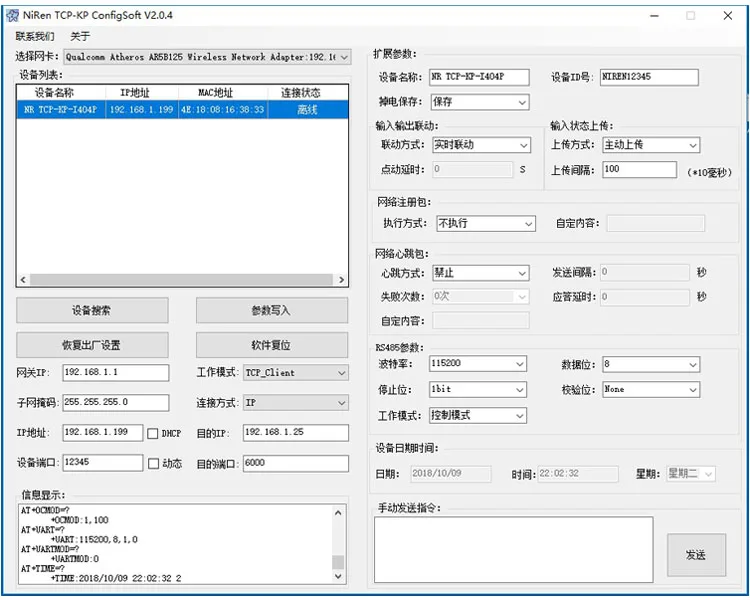The width and height of the screenshot is (750, 600).
Task: Click the device list left scroll arrow
Action: 23,279
